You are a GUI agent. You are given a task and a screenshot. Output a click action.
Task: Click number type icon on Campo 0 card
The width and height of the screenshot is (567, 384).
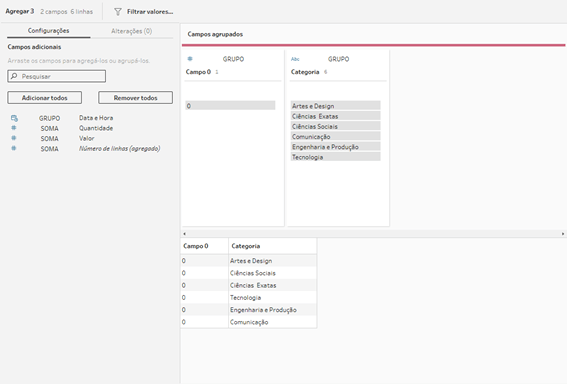(x=190, y=59)
